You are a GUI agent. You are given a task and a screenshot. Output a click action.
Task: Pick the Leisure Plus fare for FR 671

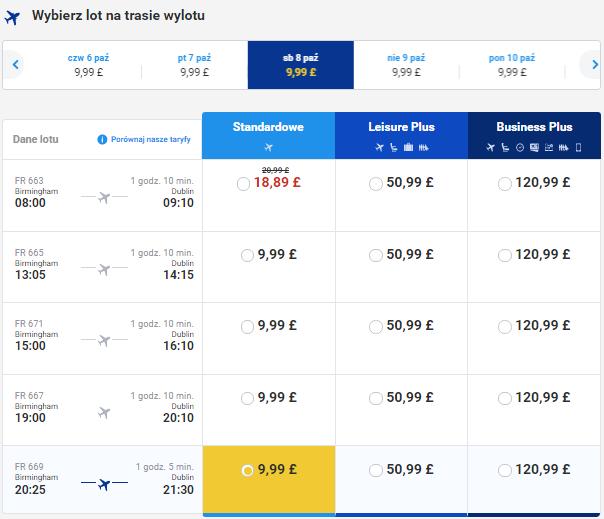[x=376, y=326]
